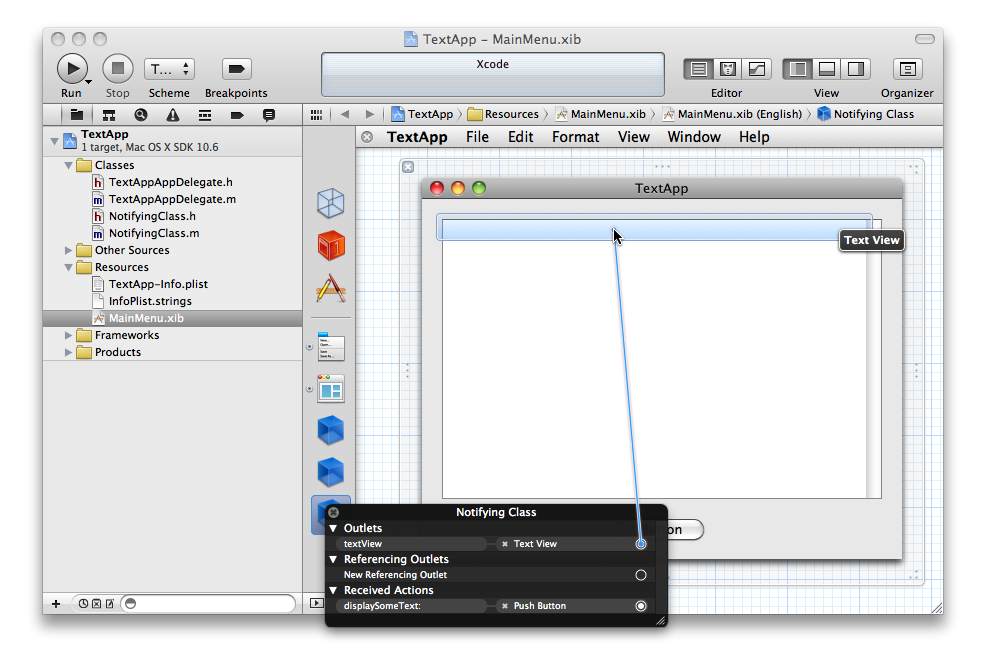The image size is (993, 661).
Task: Select the Version editor icon
Action: 757,69
